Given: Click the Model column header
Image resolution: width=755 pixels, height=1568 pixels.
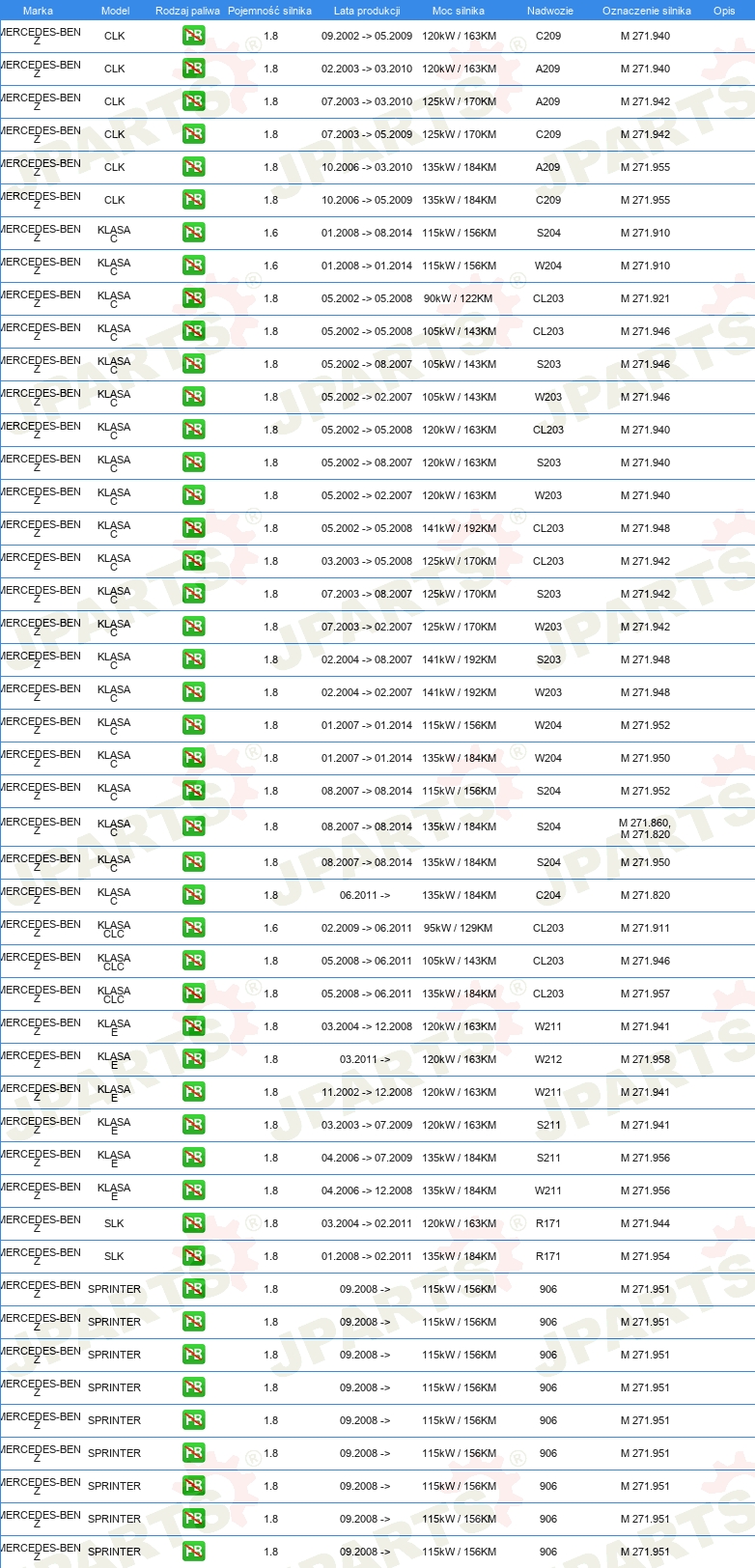Looking at the screenshot, I should point(115,11).
